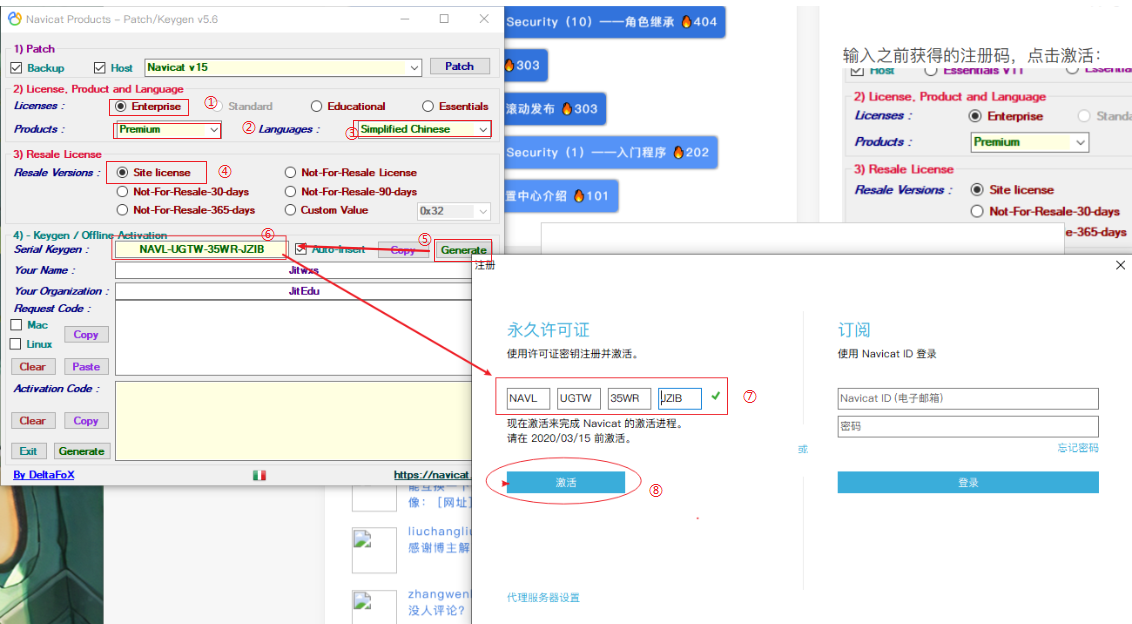Image resolution: width=1132 pixels, height=624 pixels.
Task: Click Clear button under Request Code
Action: (x=32, y=367)
